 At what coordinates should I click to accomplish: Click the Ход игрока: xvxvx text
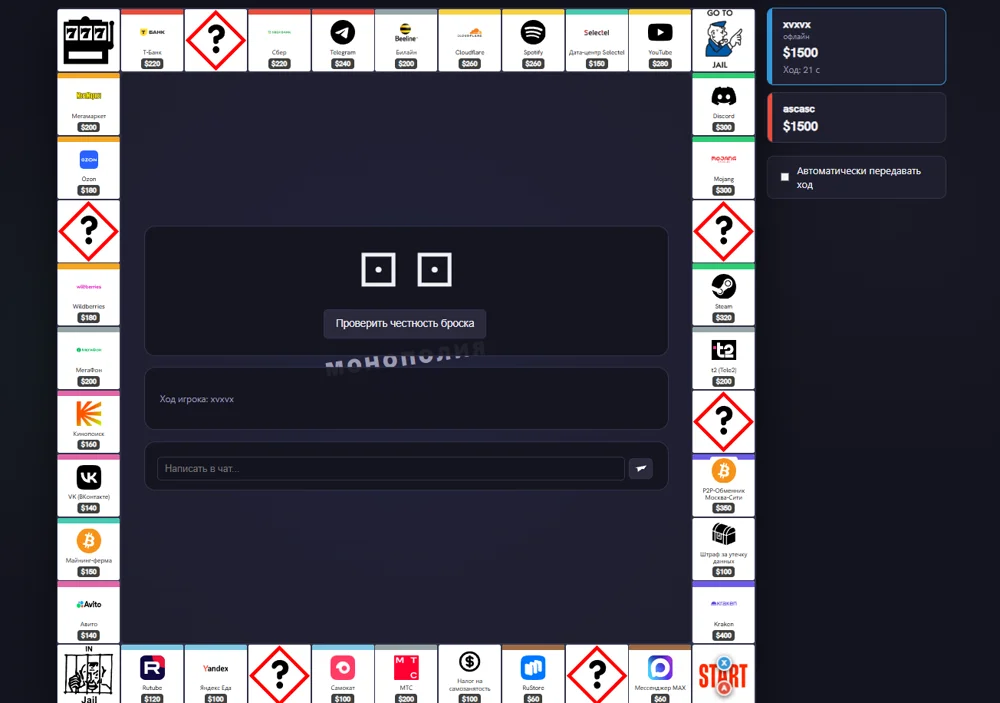pyautogui.click(x=196, y=399)
